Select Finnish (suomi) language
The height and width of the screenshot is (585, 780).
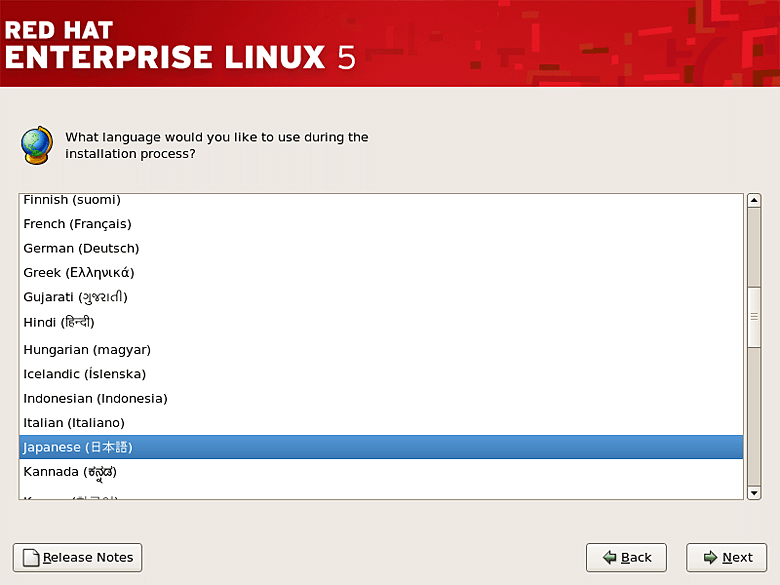click(x=381, y=200)
